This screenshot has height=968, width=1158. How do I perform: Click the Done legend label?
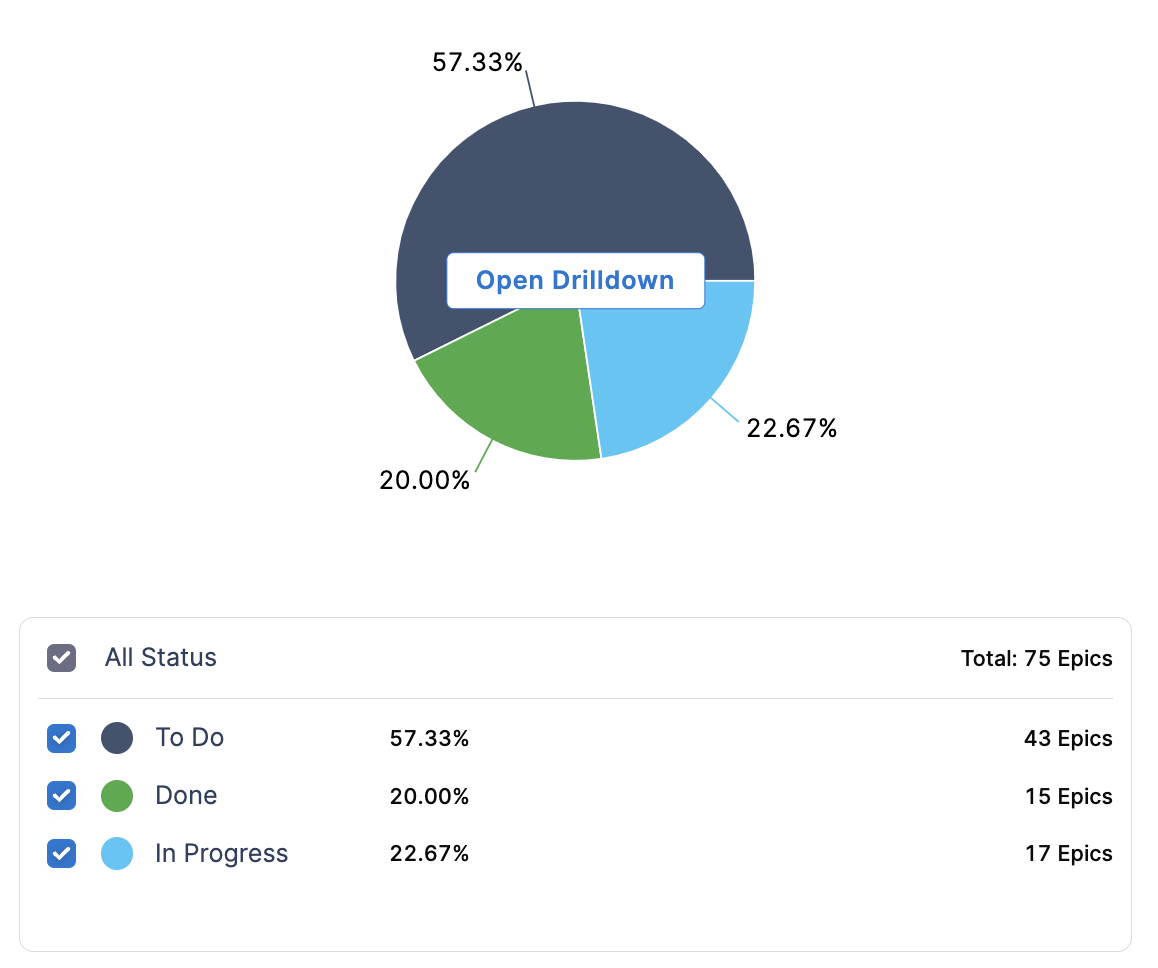pos(186,796)
